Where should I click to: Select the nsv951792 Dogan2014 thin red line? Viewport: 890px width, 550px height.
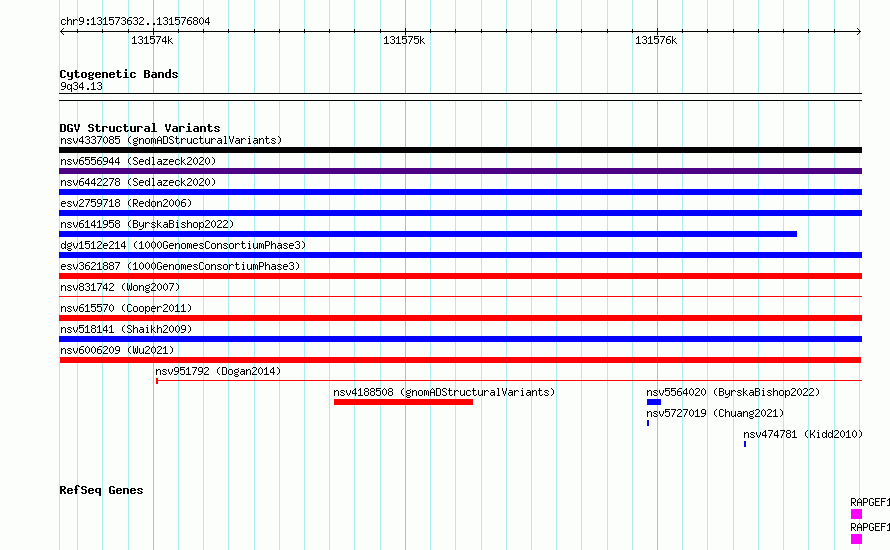(x=509, y=380)
